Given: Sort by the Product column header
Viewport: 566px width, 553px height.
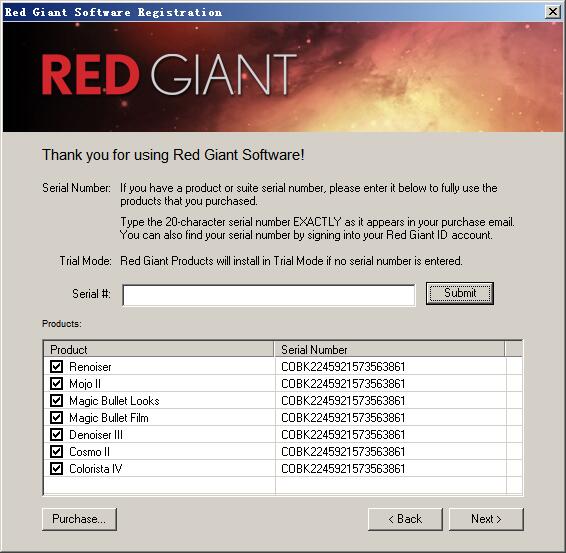Looking at the screenshot, I should coord(159,349).
